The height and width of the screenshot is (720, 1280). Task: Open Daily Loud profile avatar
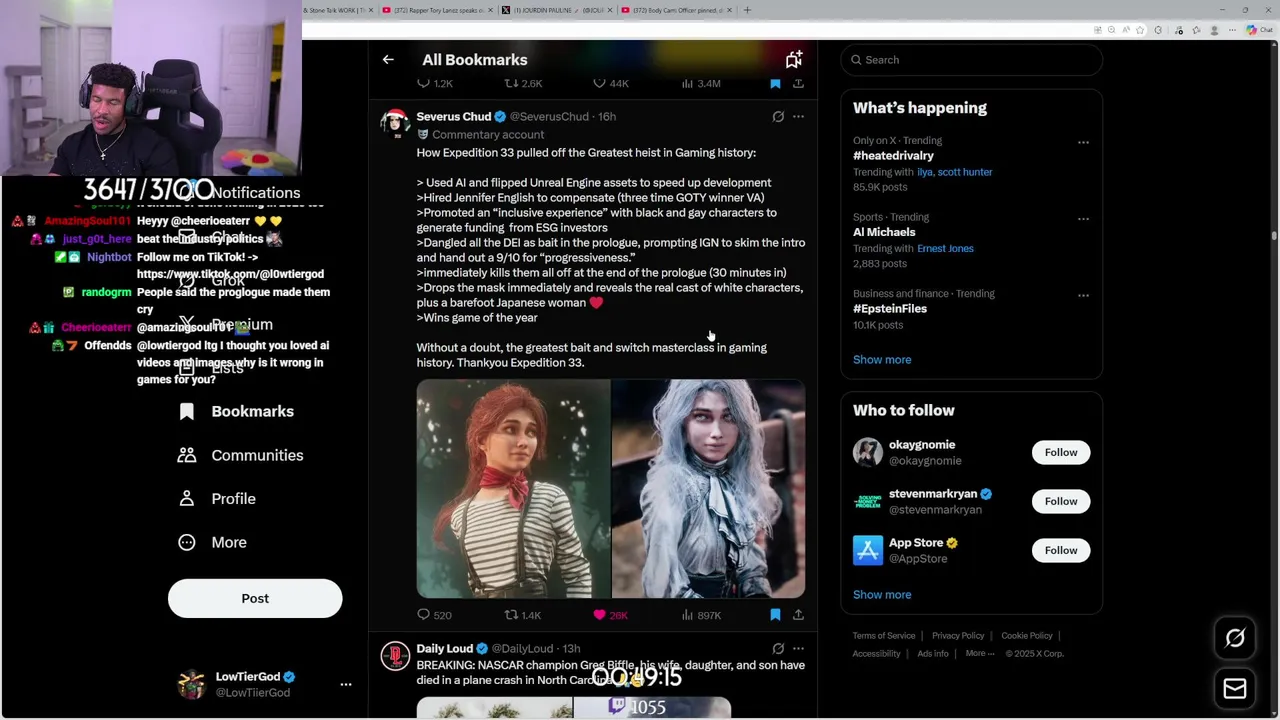[x=395, y=656]
